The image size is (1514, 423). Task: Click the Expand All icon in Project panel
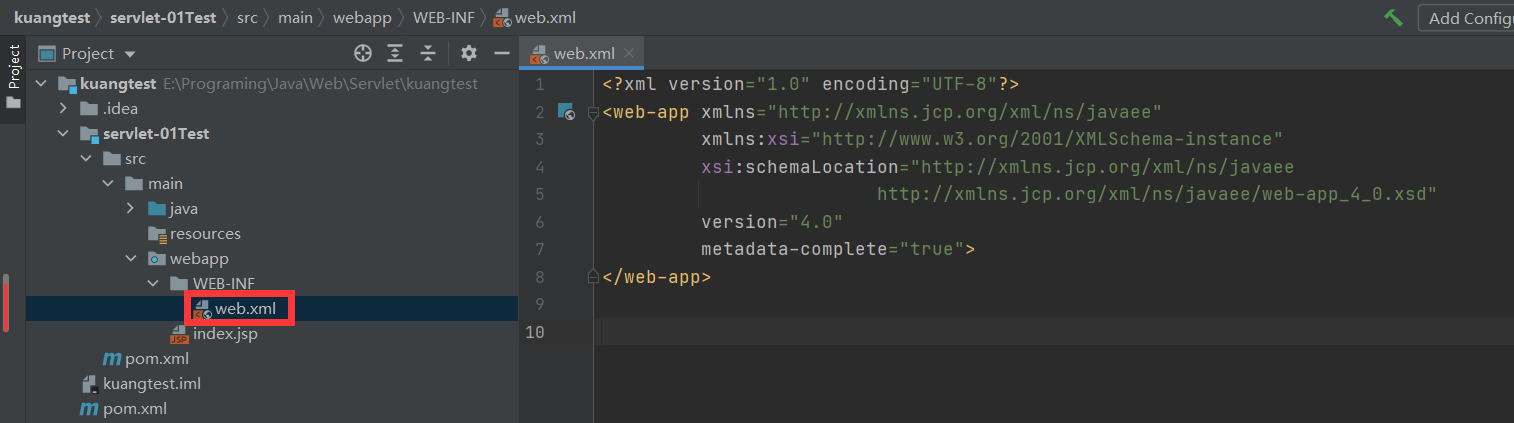[396, 53]
